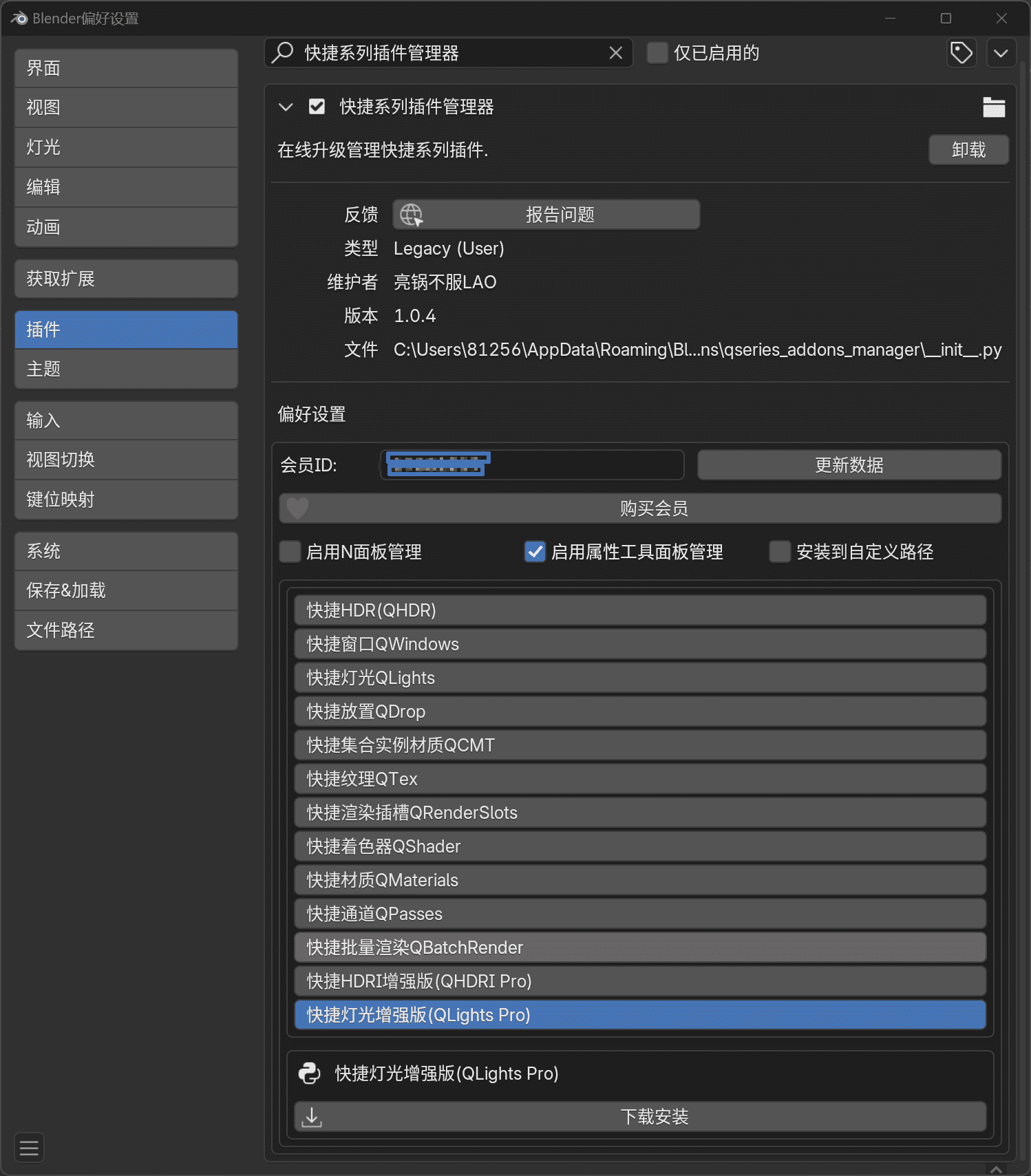Select 快捷窗口QWindows in the list
The width and height of the screenshot is (1031, 1176).
point(640,644)
